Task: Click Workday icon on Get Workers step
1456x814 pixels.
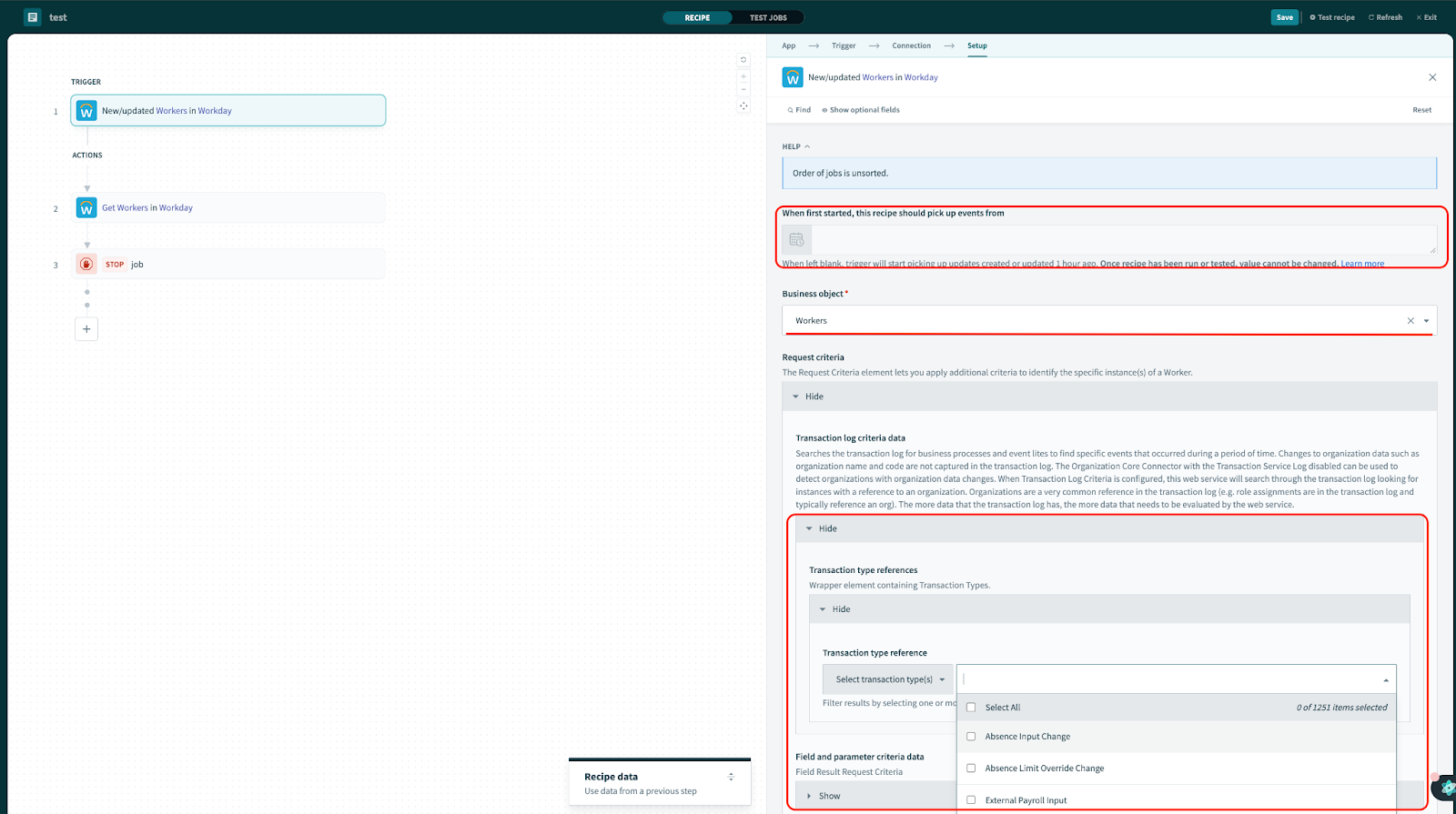Action: click(x=86, y=208)
